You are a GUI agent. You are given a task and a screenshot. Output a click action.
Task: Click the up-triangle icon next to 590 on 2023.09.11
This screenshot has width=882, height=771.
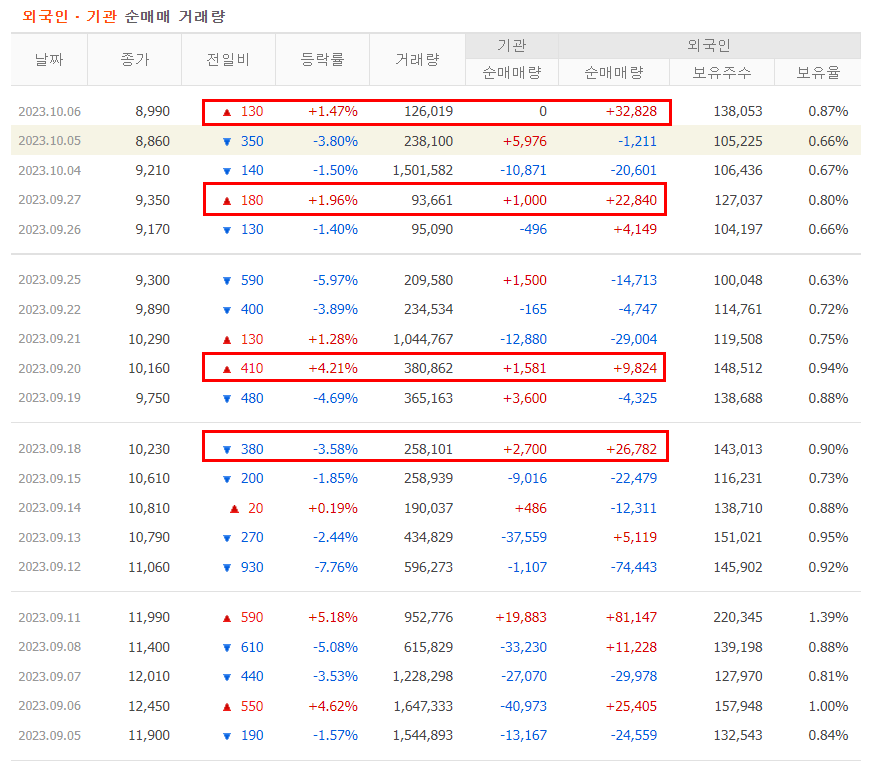[226, 618]
